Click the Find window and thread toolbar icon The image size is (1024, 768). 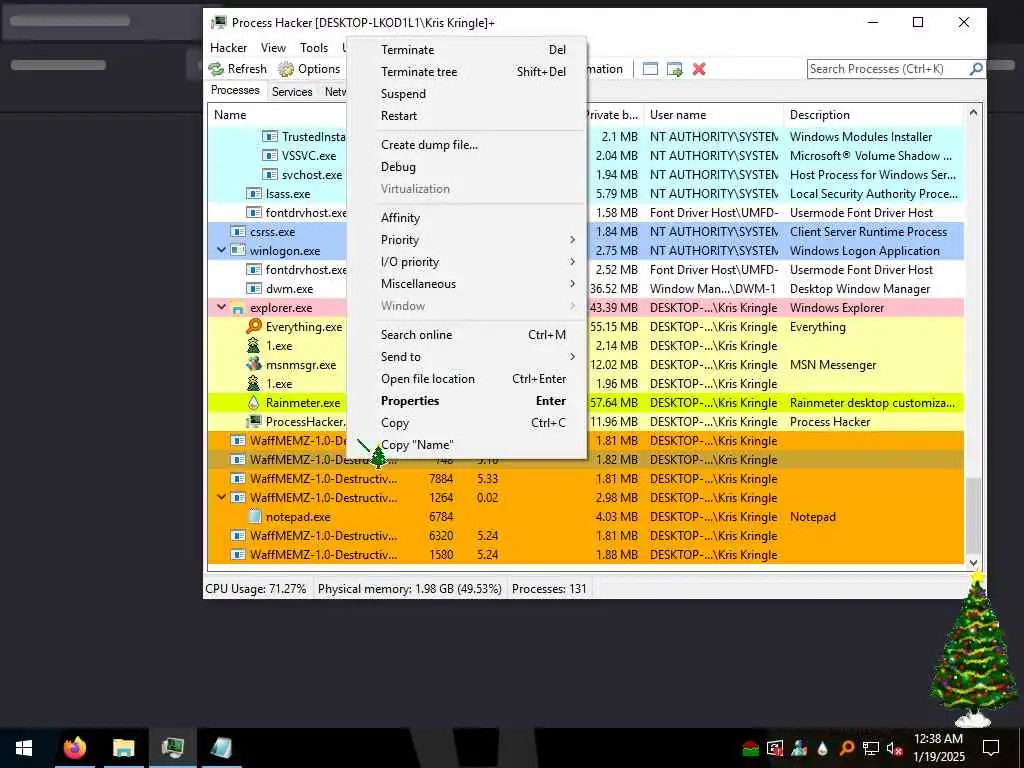(x=674, y=69)
